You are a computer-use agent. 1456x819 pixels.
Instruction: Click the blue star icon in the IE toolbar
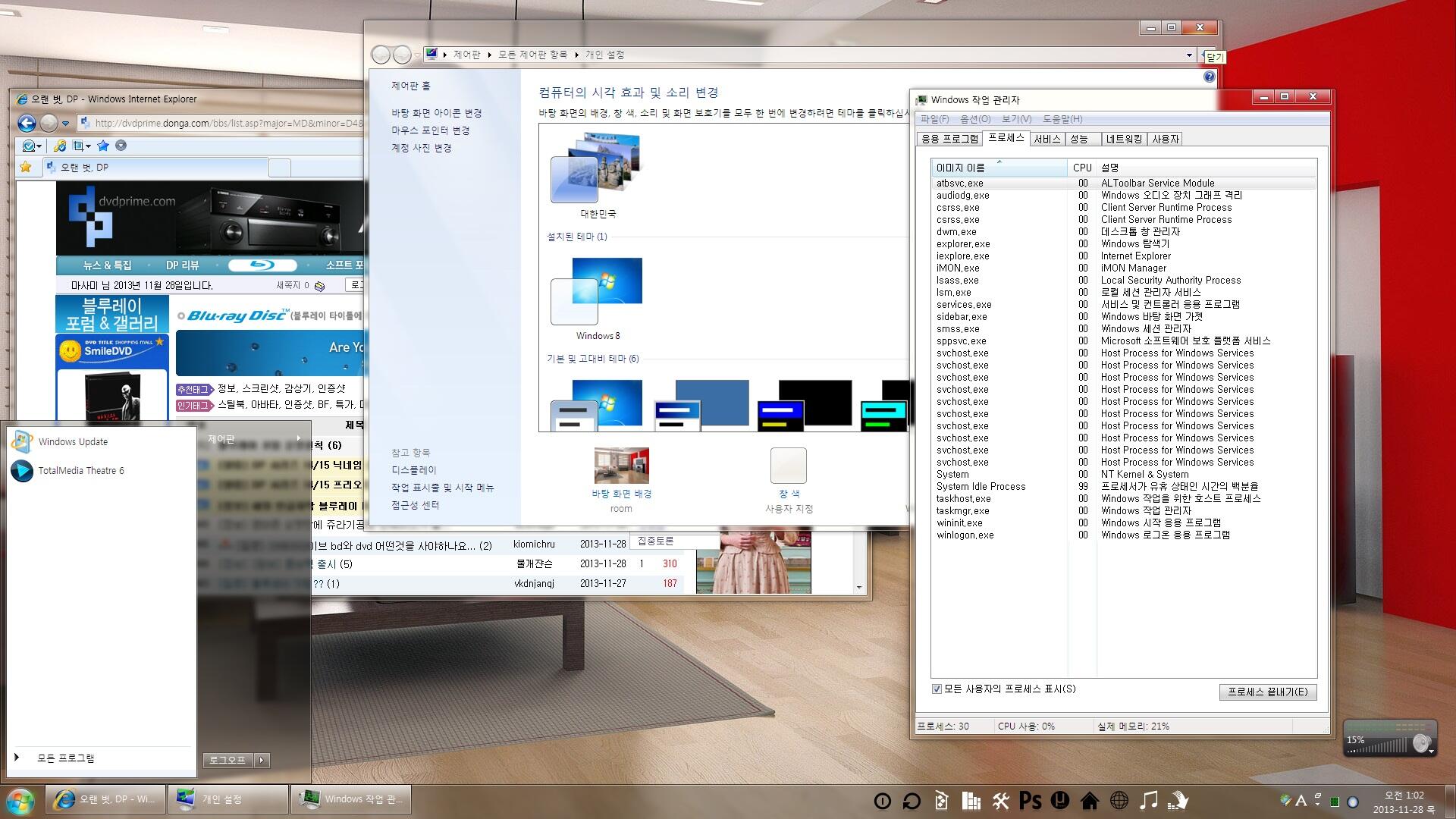tap(103, 146)
